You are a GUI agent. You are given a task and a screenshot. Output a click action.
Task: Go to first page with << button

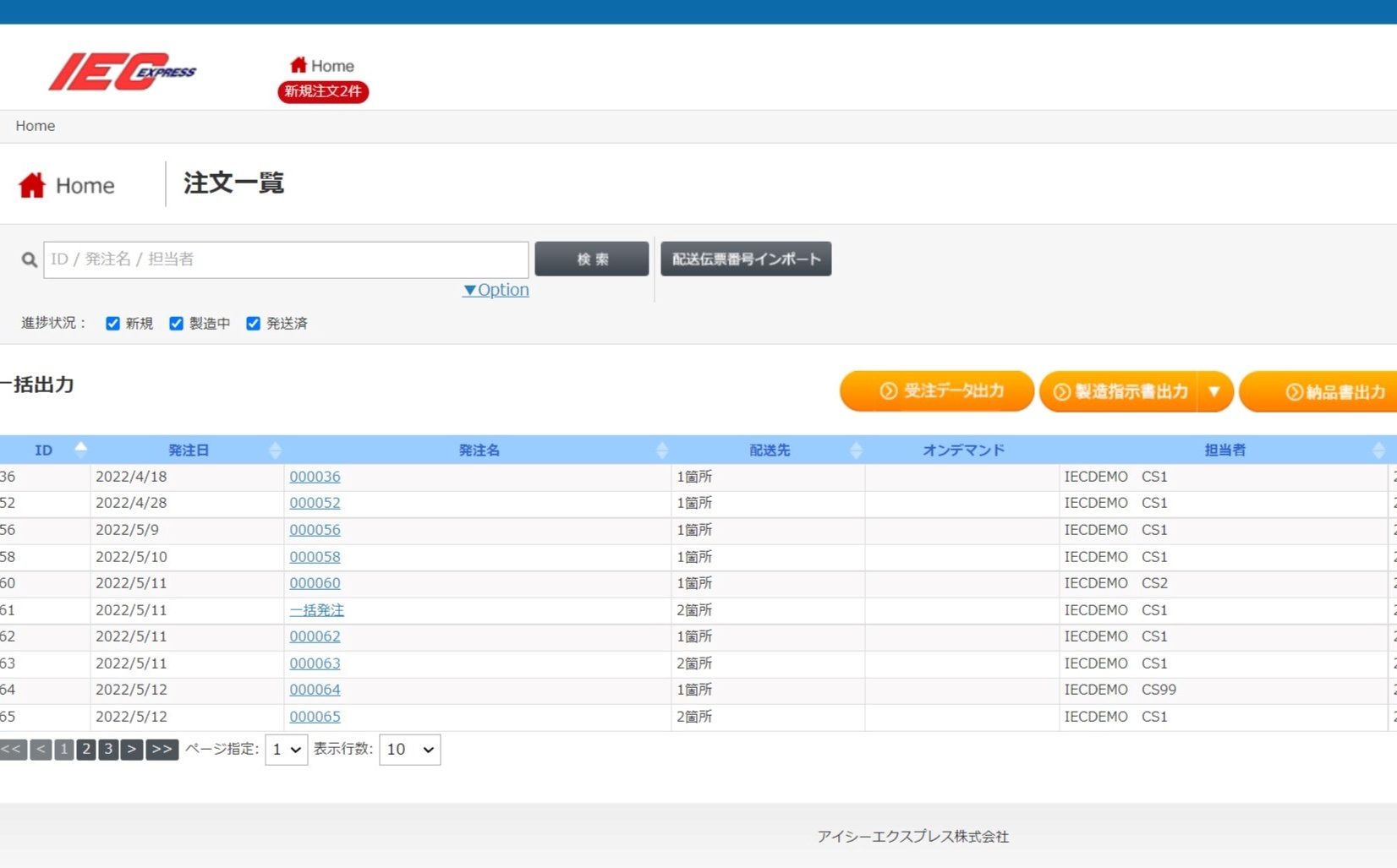(13, 750)
